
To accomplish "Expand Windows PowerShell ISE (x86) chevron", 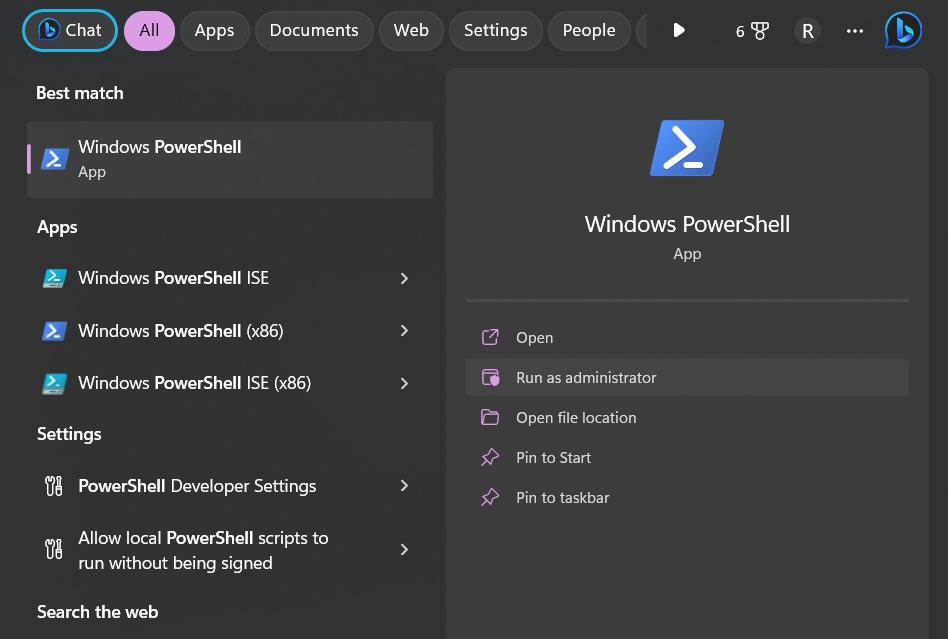I will 404,384.
